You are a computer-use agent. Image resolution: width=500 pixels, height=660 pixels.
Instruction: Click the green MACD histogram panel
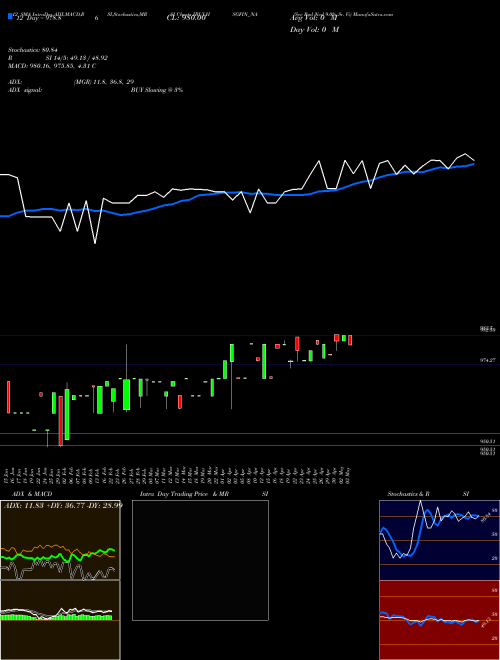(x=60, y=620)
